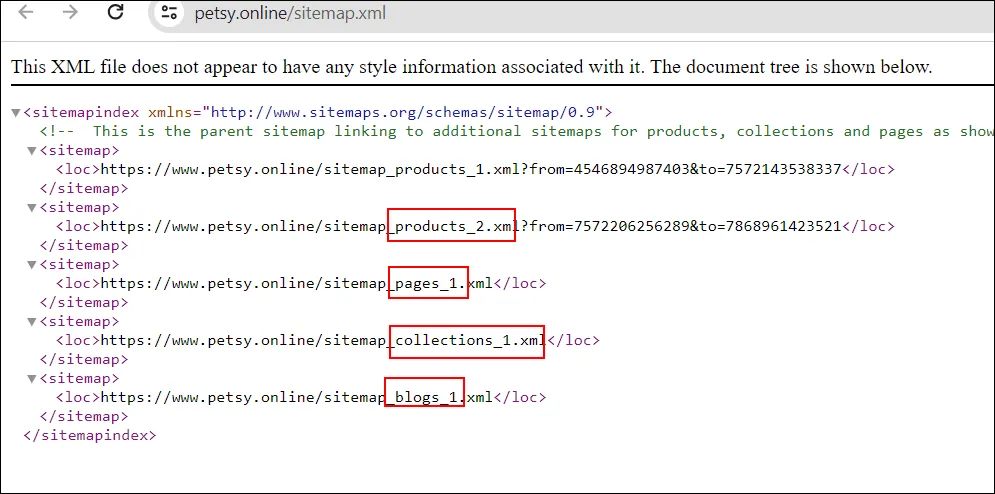
Task: Click the green parent sitemap comment line
Action: coord(517,131)
